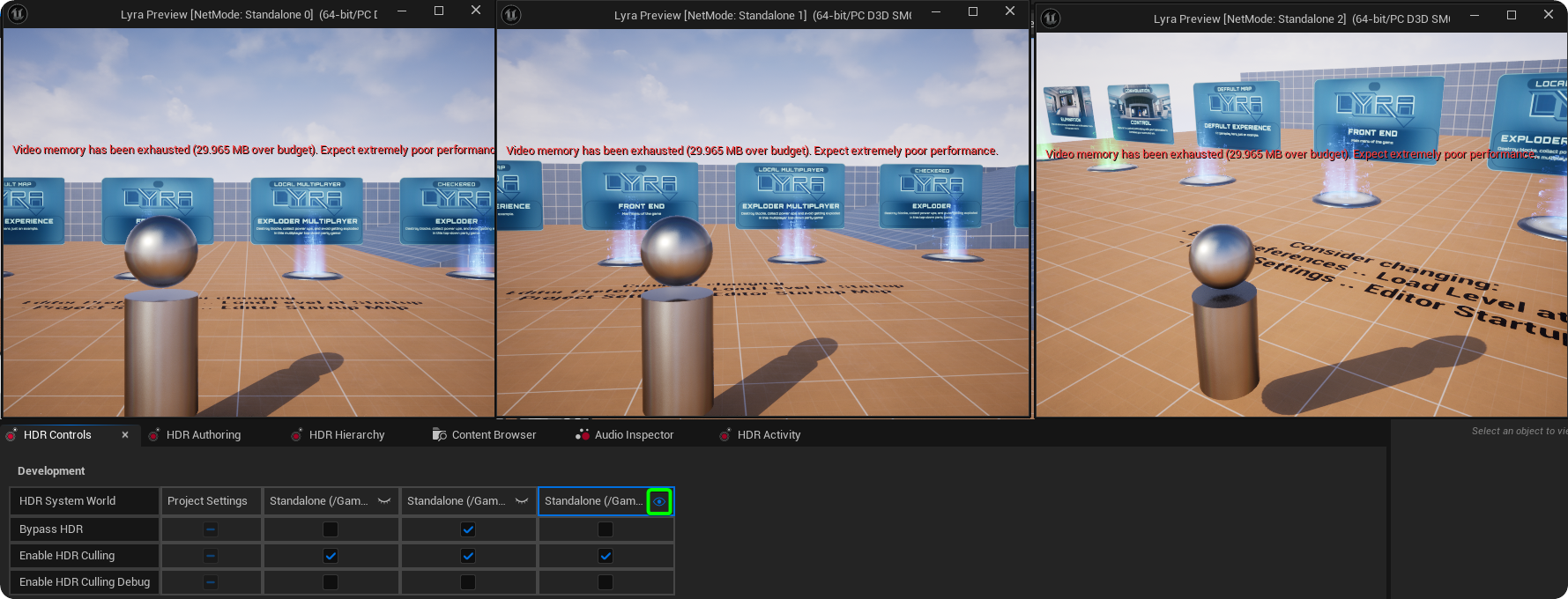Click Default Experience sign in Standalone 2 window

point(1237,115)
